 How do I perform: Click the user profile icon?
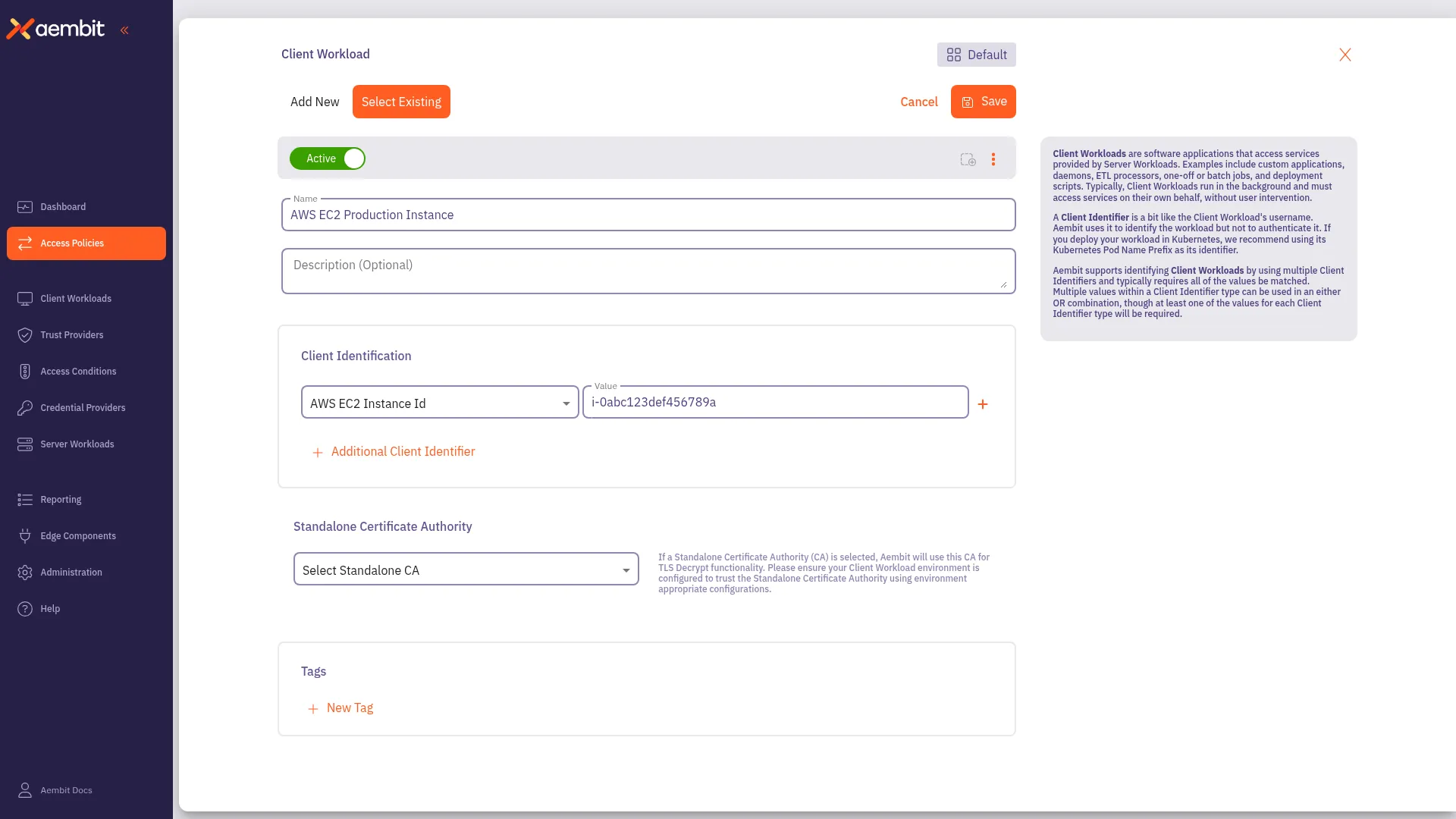pyautogui.click(x=25, y=790)
